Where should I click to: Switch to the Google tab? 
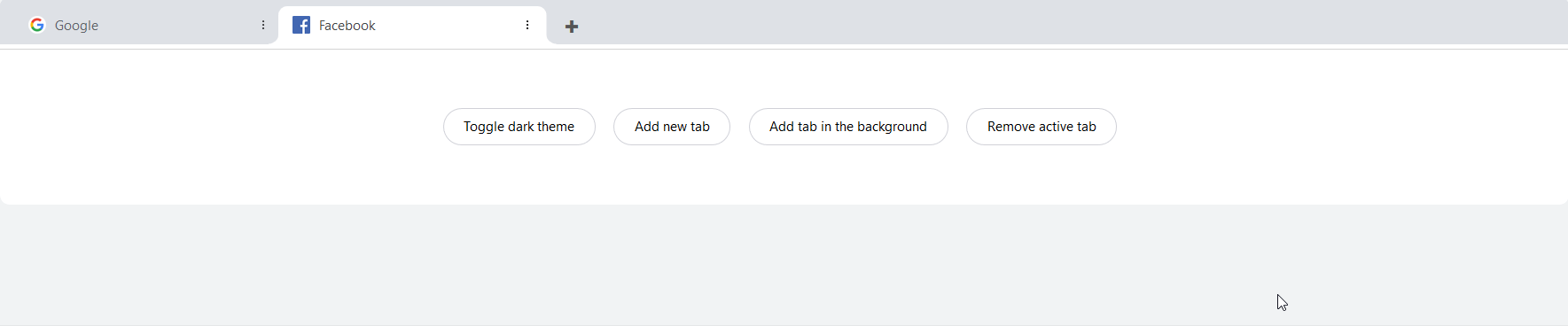point(139,25)
